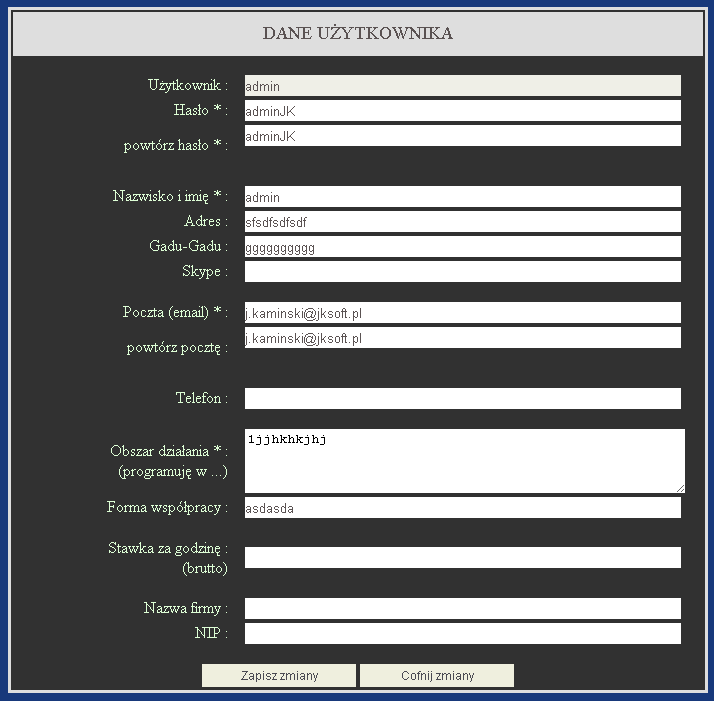
Task: Click inside the Obszar działania text area
Action: [464, 461]
